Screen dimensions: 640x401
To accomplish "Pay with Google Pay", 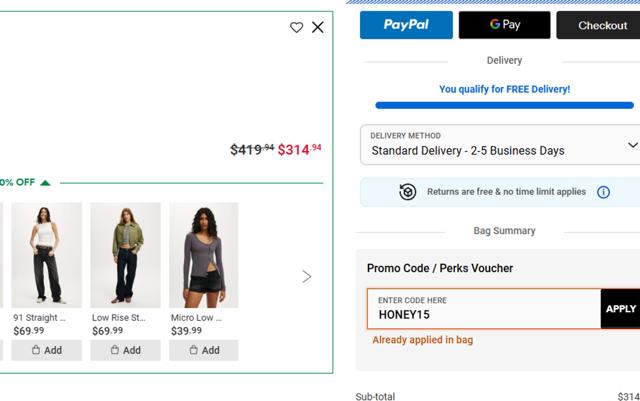I will [x=504, y=25].
